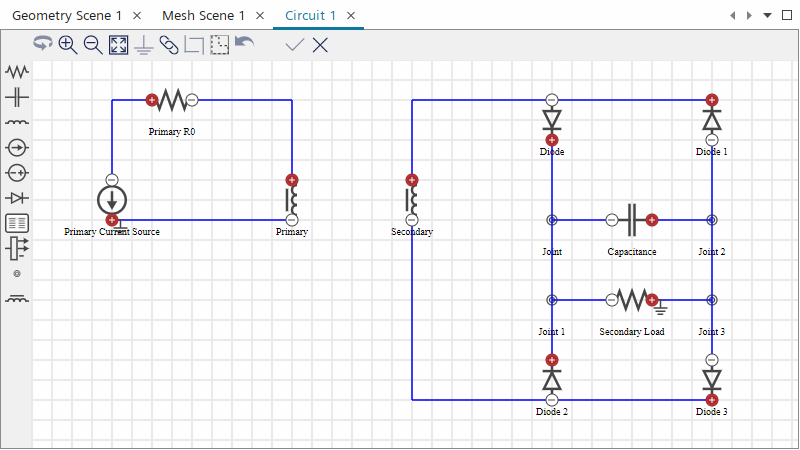
Task: Click the Primary Current Source symbol
Action: click(x=112, y=199)
